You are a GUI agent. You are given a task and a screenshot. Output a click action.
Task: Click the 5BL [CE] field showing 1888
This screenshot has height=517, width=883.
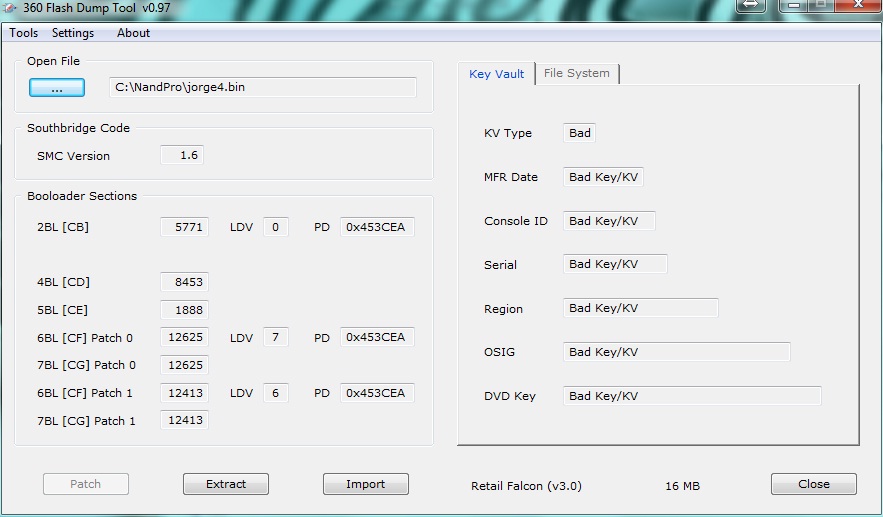coord(184,310)
